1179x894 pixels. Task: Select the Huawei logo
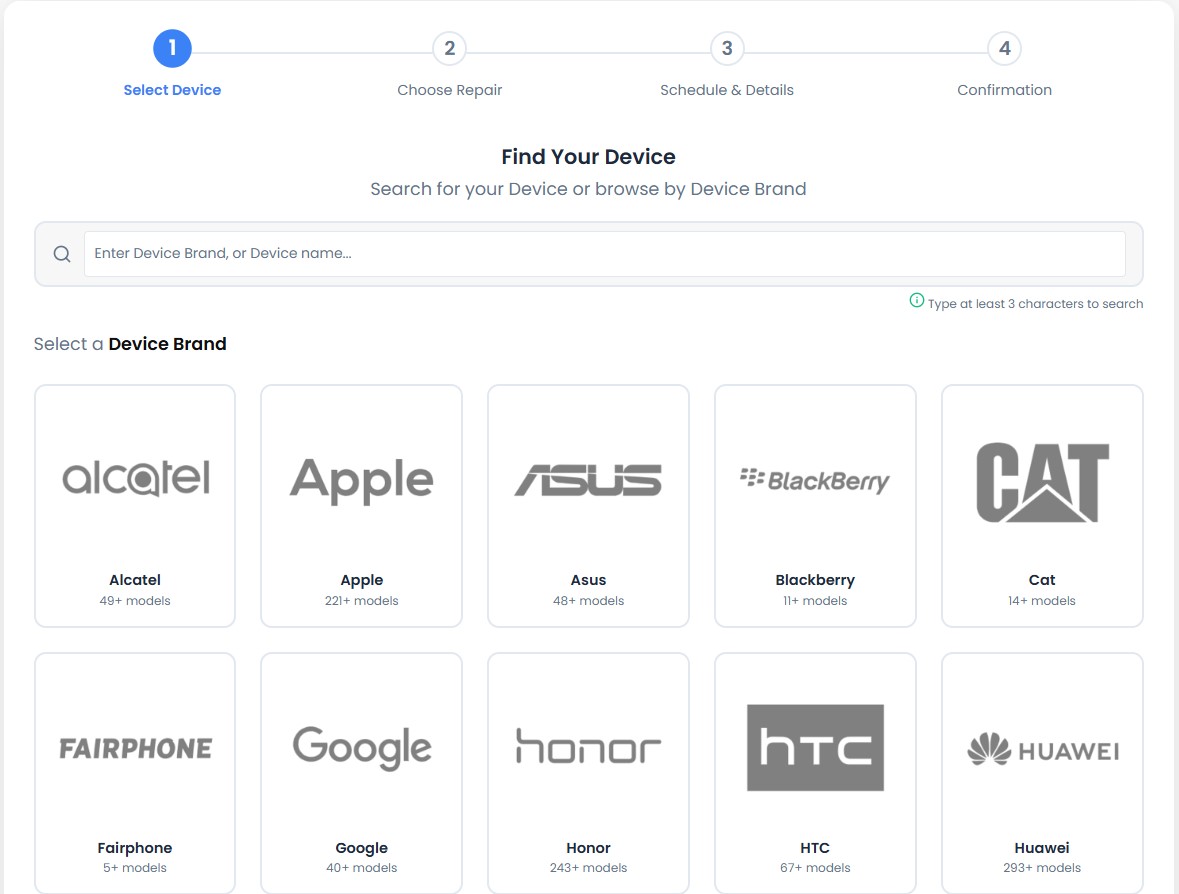pos(1042,750)
